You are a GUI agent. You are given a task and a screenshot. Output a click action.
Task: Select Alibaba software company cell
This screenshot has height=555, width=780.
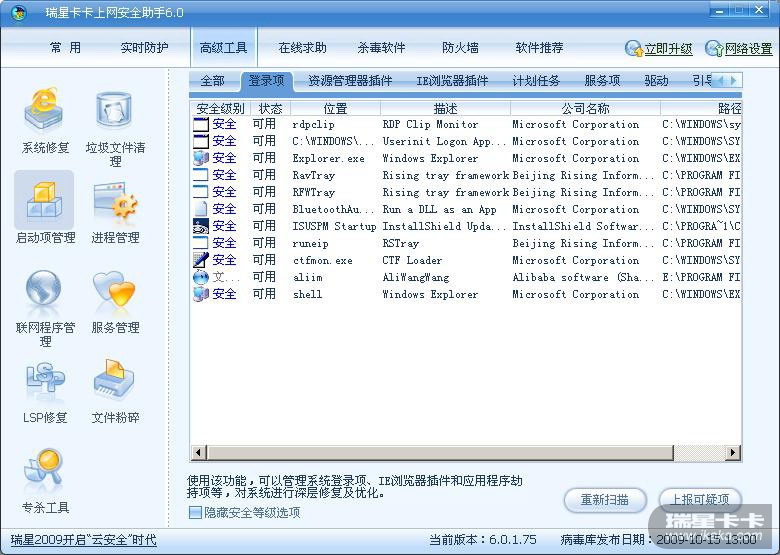tap(583, 278)
